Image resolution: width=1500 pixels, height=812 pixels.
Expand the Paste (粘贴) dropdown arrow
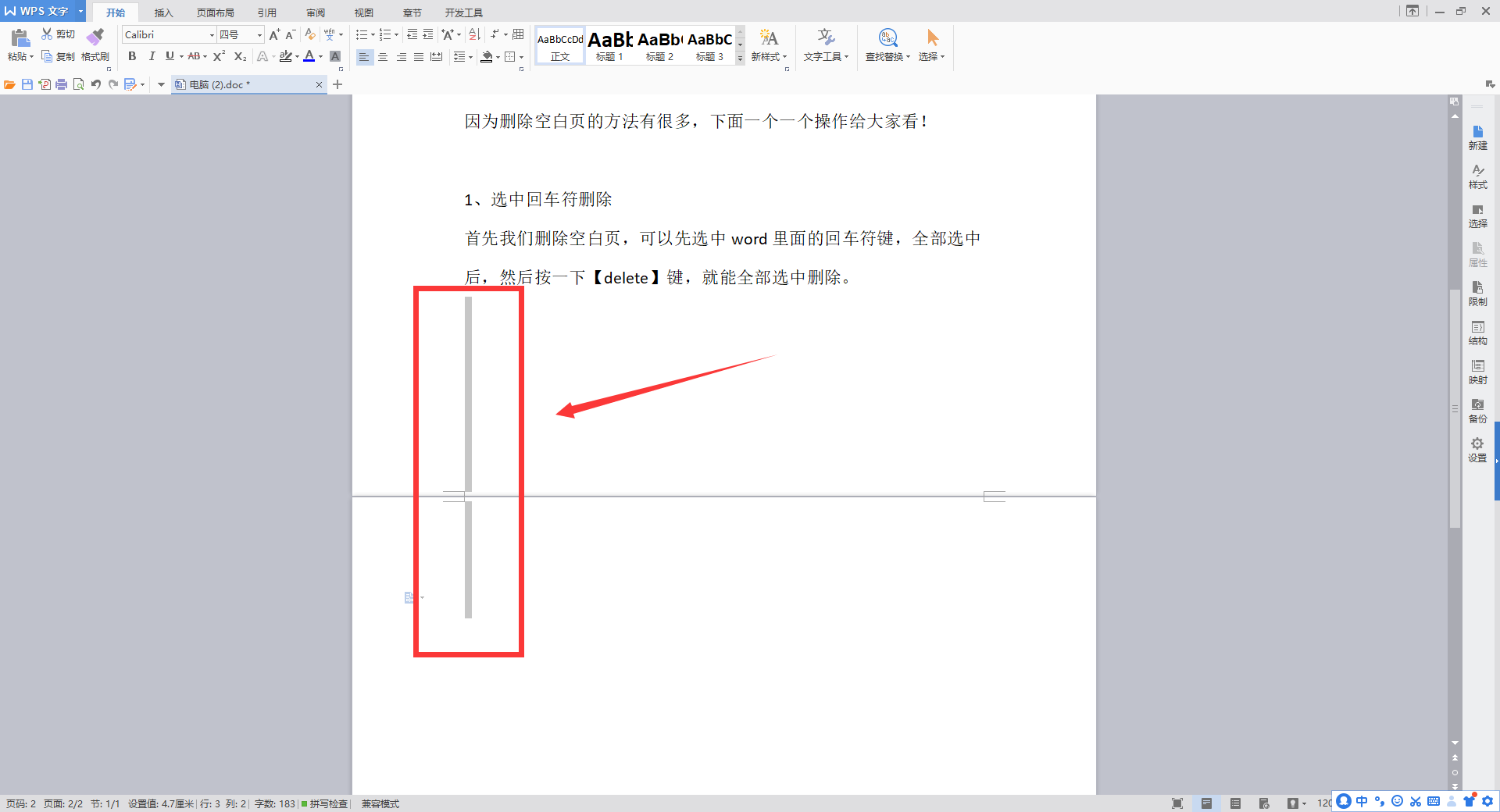pyautogui.click(x=31, y=57)
